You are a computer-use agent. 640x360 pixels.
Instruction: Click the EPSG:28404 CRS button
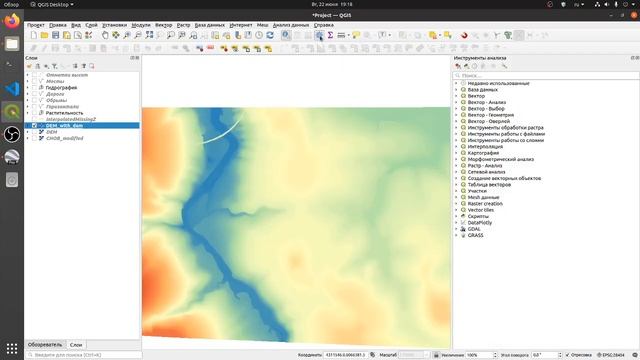click(611, 355)
